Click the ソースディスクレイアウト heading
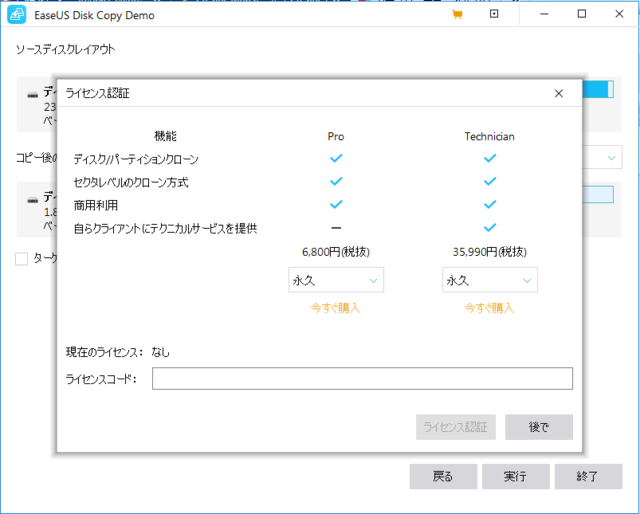This screenshot has height=514, width=640. 65,50
